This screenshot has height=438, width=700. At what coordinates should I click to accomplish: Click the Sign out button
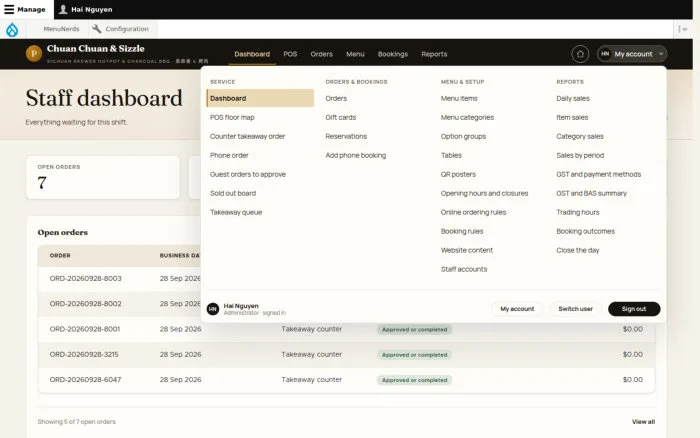634,309
